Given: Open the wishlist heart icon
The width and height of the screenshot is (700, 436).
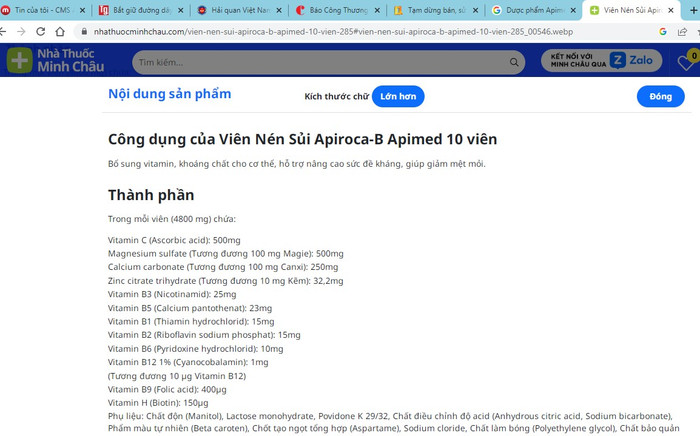Looking at the screenshot, I should click(686, 62).
